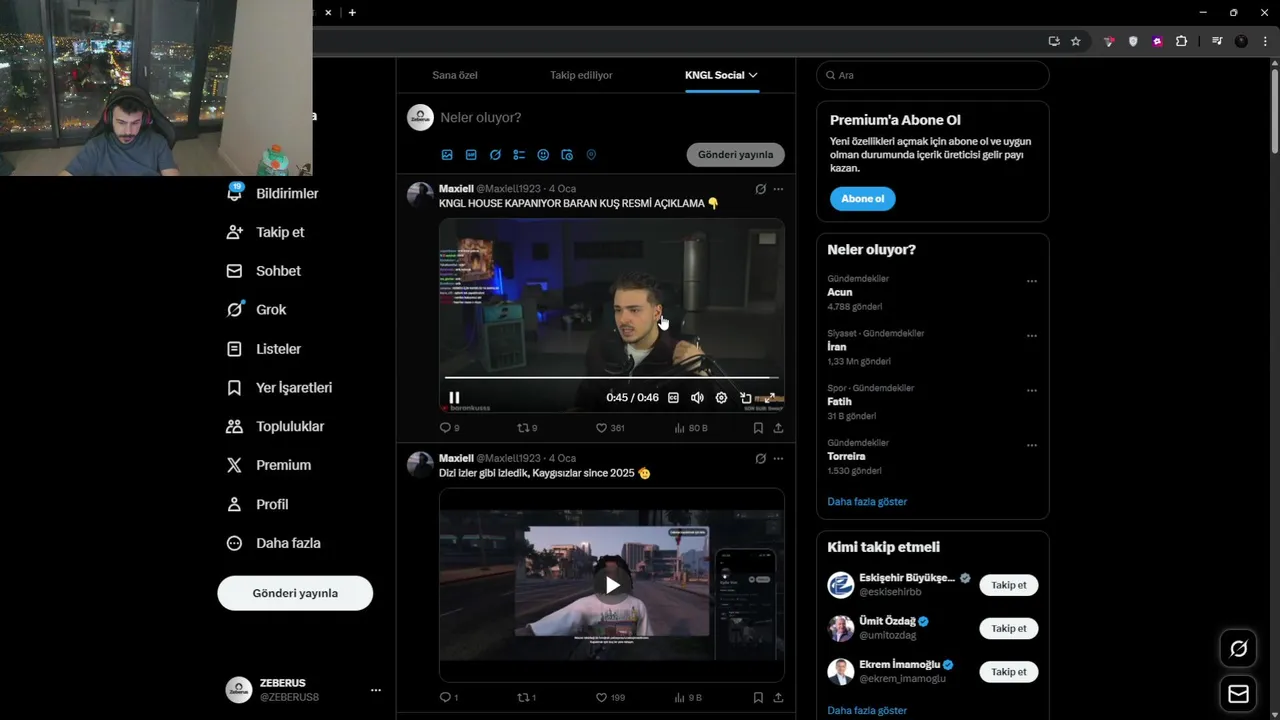The height and width of the screenshot is (720, 1280).
Task: Open more options for Dizi izler post
Action: pos(778,459)
